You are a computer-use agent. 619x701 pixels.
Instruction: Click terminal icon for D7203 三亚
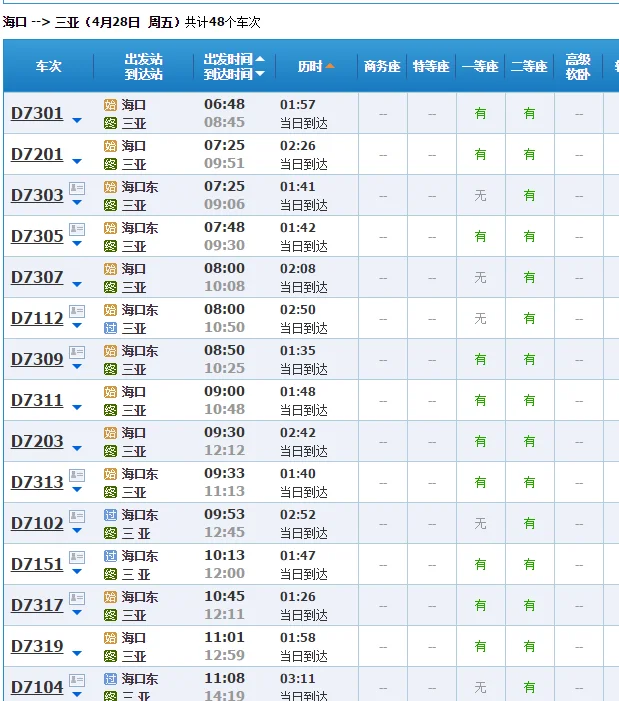pos(110,451)
